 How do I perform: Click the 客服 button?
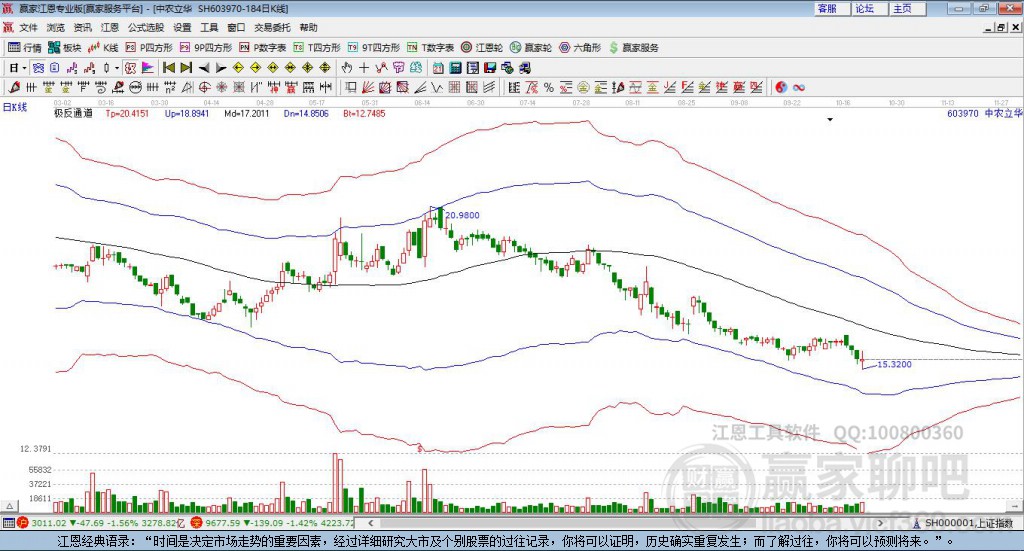pyautogui.click(x=833, y=8)
